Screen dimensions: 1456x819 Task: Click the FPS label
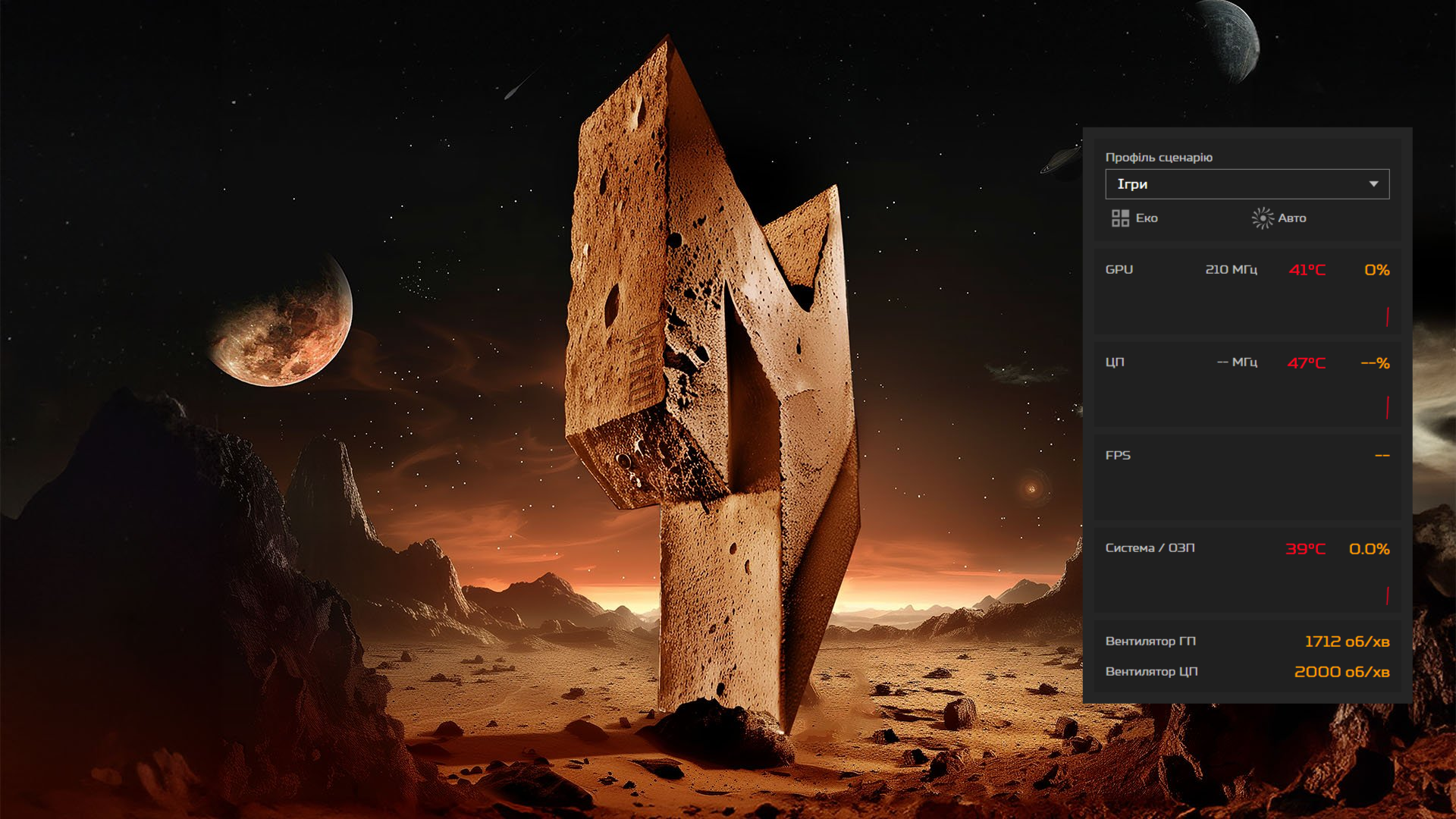(x=1118, y=456)
